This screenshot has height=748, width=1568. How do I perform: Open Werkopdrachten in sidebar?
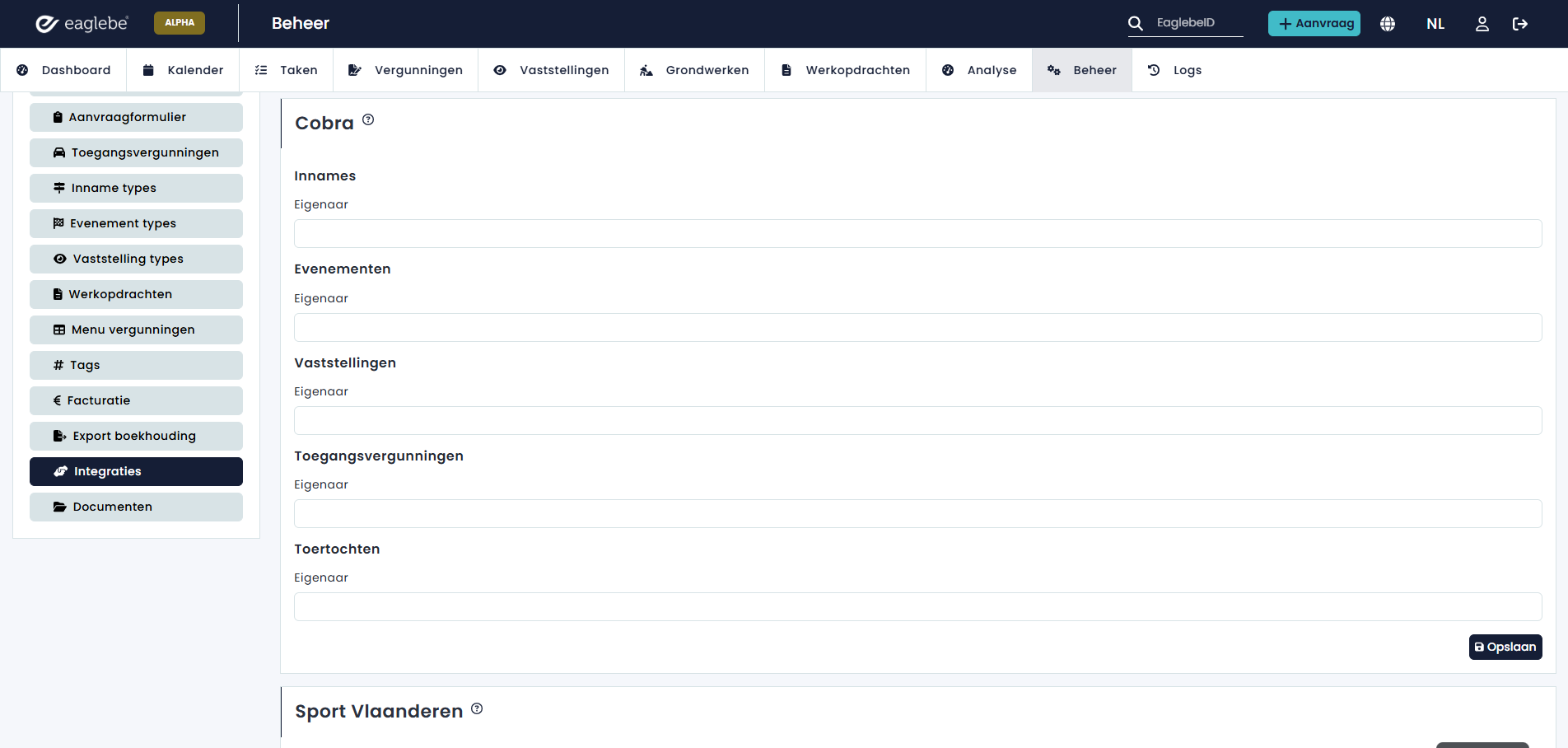(136, 294)
